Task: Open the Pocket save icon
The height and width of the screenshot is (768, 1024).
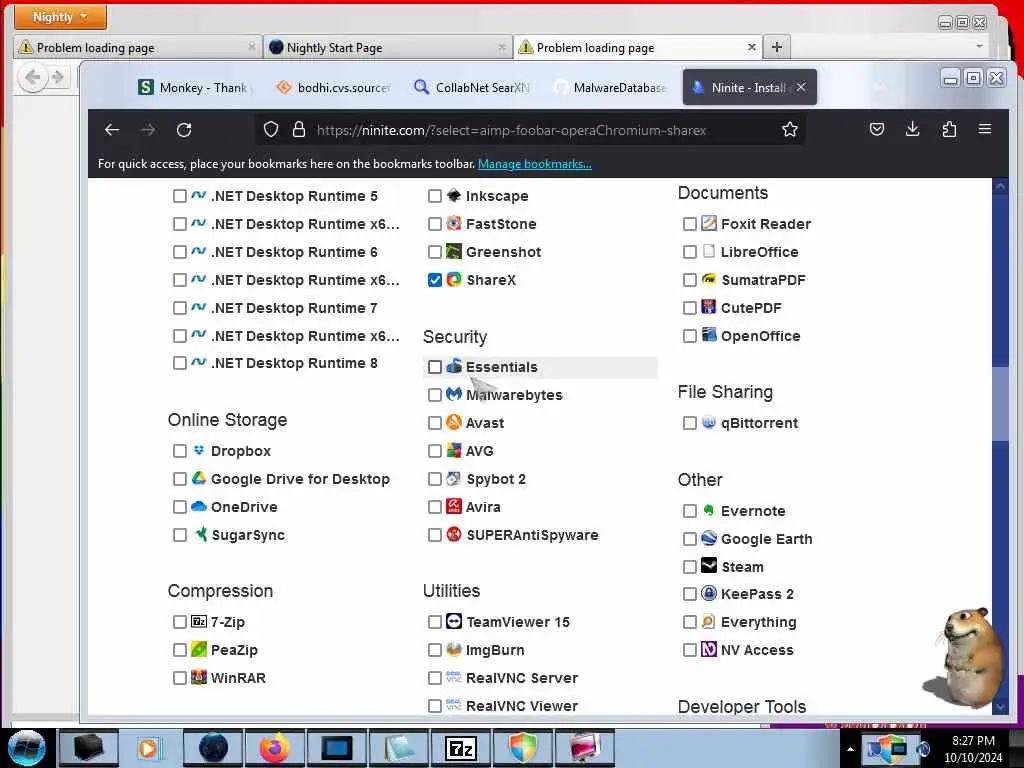Action: click(877, 129)
